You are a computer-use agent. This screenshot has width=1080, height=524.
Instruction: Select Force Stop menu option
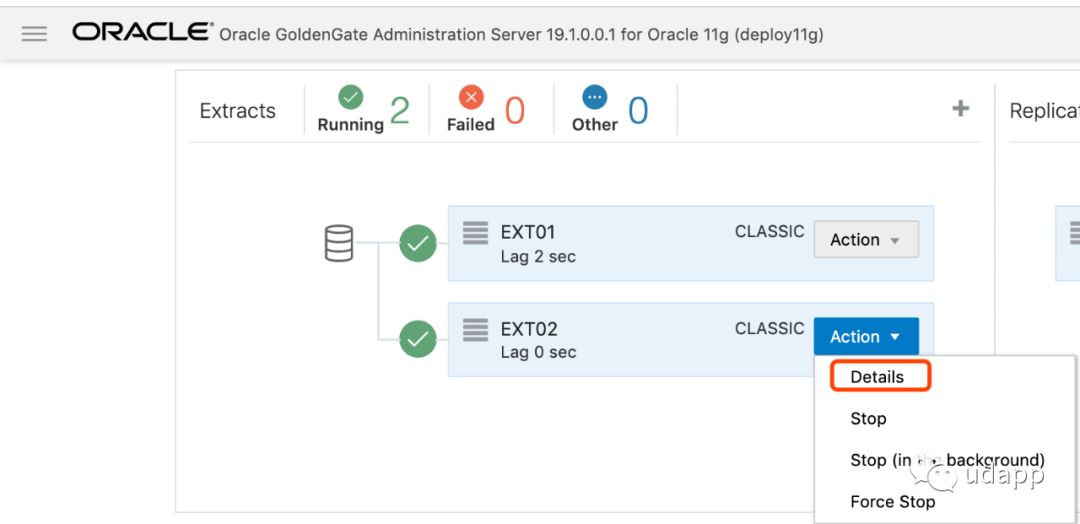coord(892,502)
